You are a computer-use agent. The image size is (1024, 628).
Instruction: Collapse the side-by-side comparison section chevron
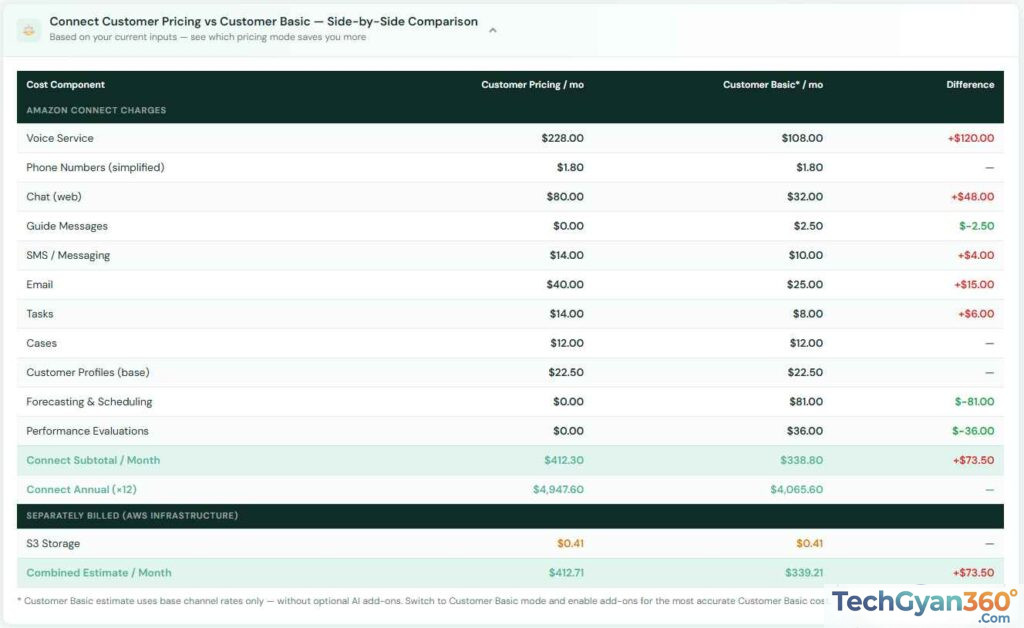coord(493,30)
